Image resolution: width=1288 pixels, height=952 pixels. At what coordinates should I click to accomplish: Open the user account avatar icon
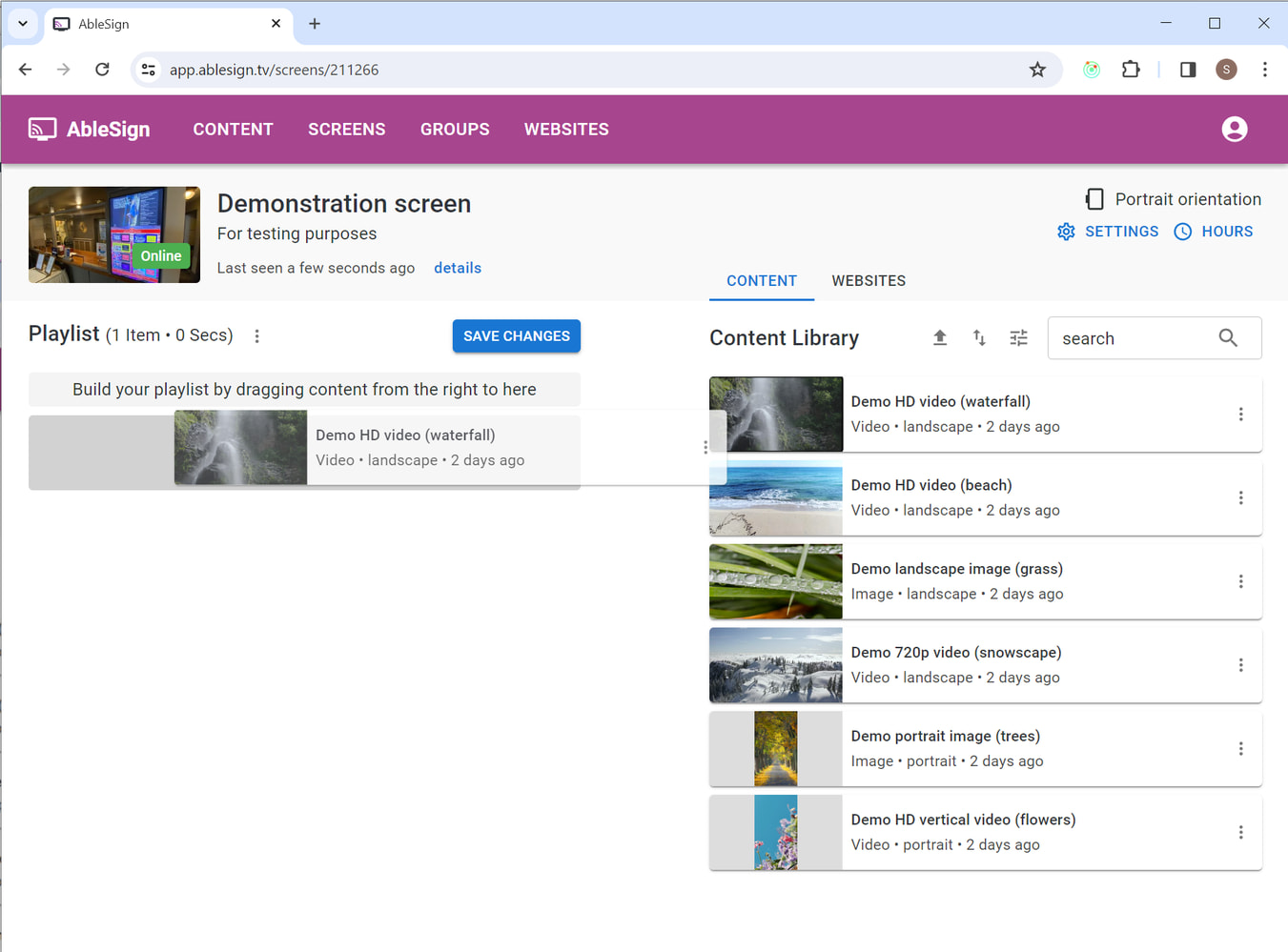click(1234, 129)
